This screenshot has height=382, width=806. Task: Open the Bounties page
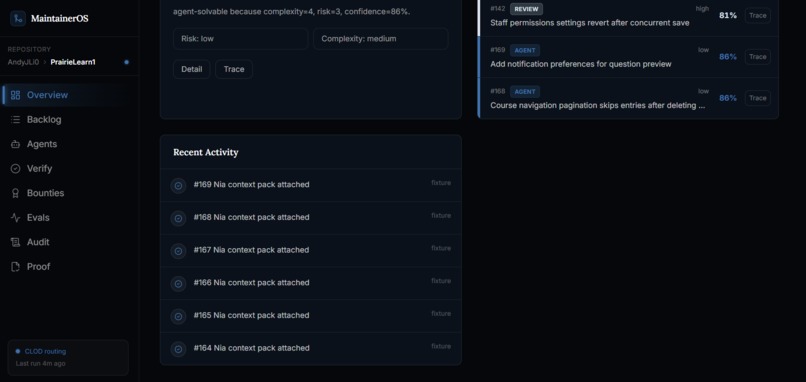click(x=68, y=193)
